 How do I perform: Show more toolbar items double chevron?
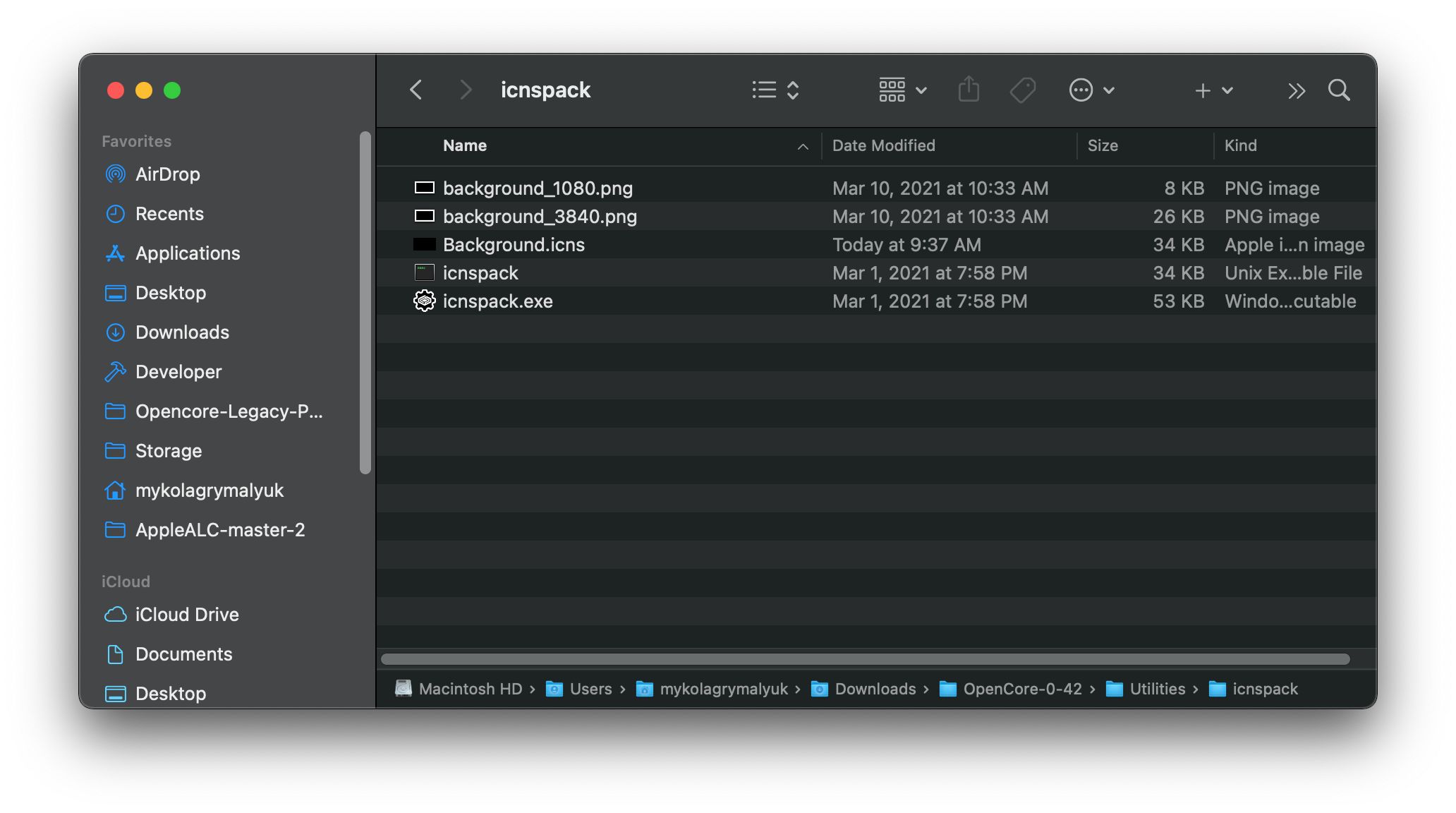[1296, 90]
